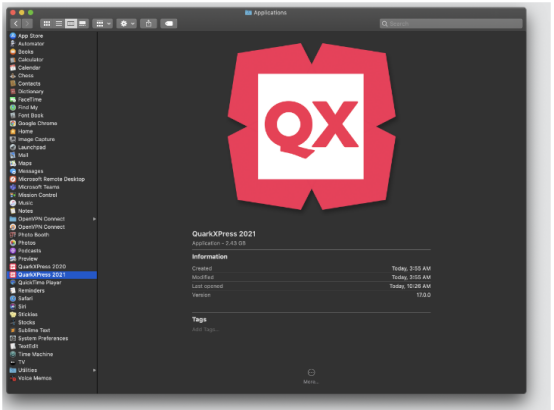Image resolution: width=554 pixels, height=410 pixels.
Task: Select the Maps app icon
Action: (x=13, y=163)
